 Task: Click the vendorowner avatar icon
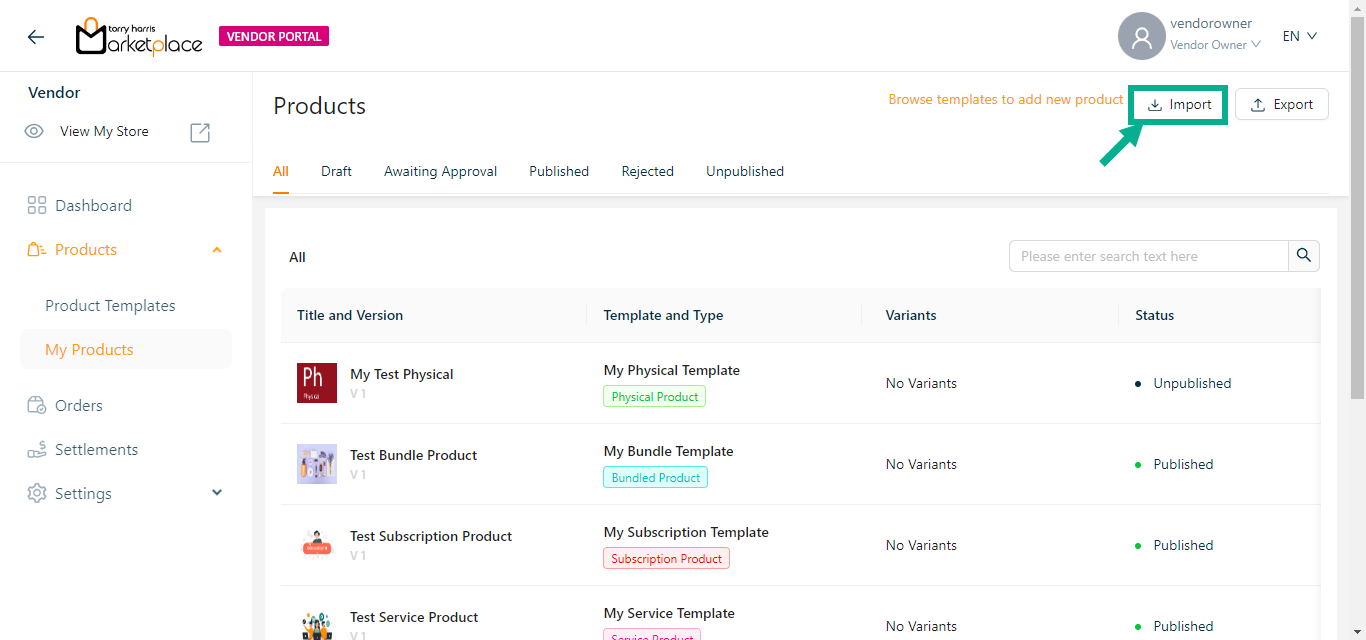coord(1141,37)
